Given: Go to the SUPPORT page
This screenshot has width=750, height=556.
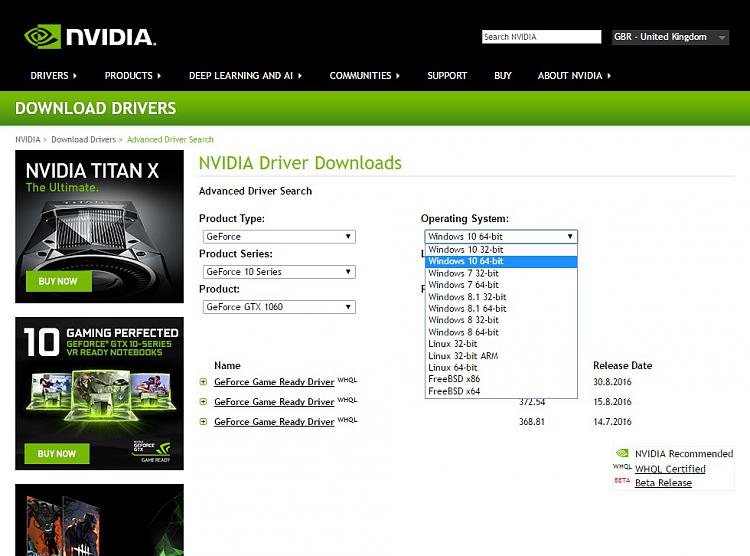Looking at the screenshot, I should tap(447, 76).
